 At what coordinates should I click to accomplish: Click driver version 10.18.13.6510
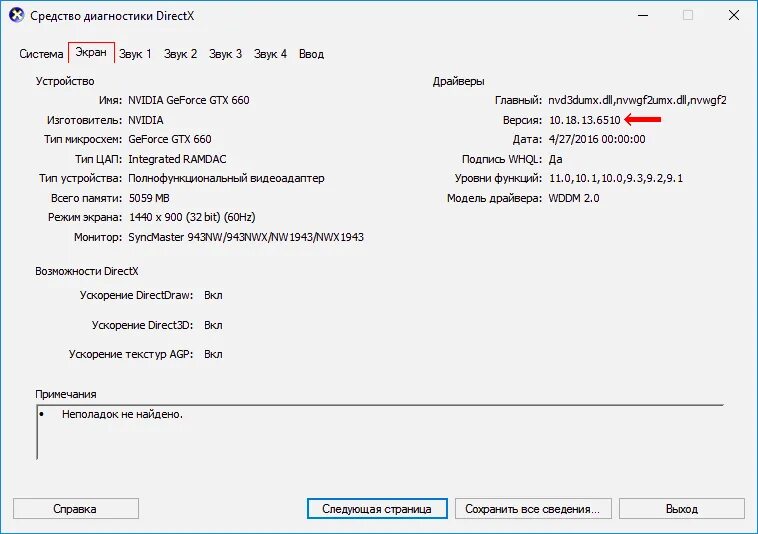click(584, 120)
